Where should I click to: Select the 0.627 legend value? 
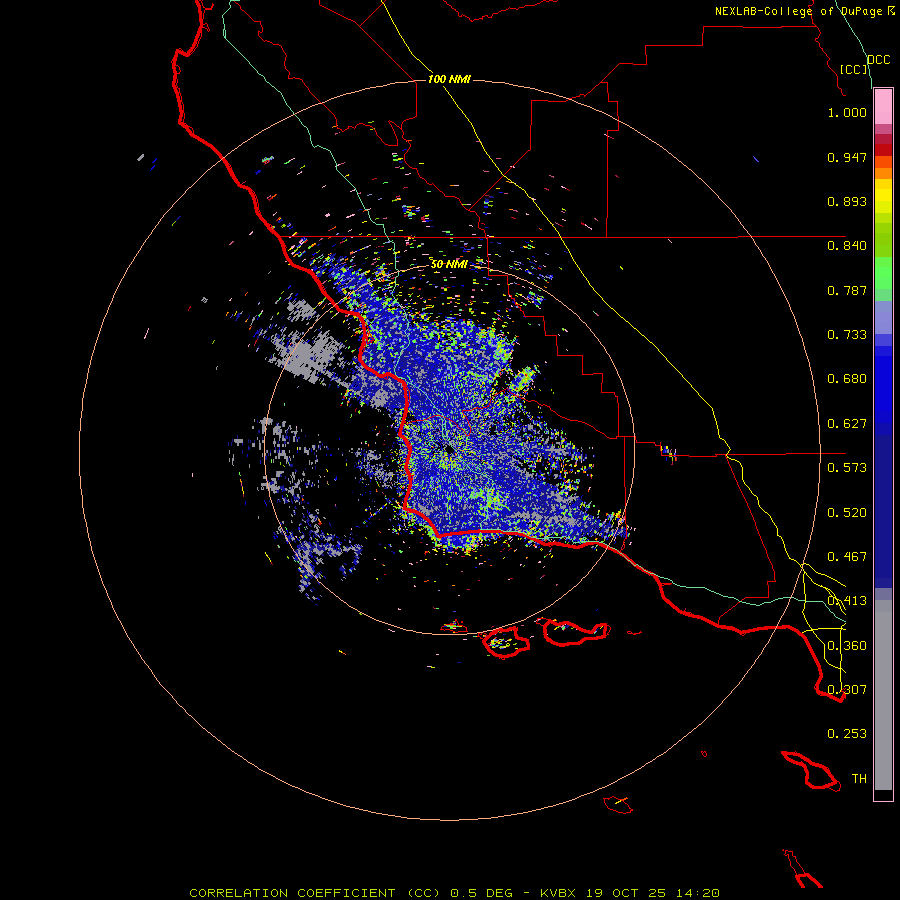tap(847, 424)
